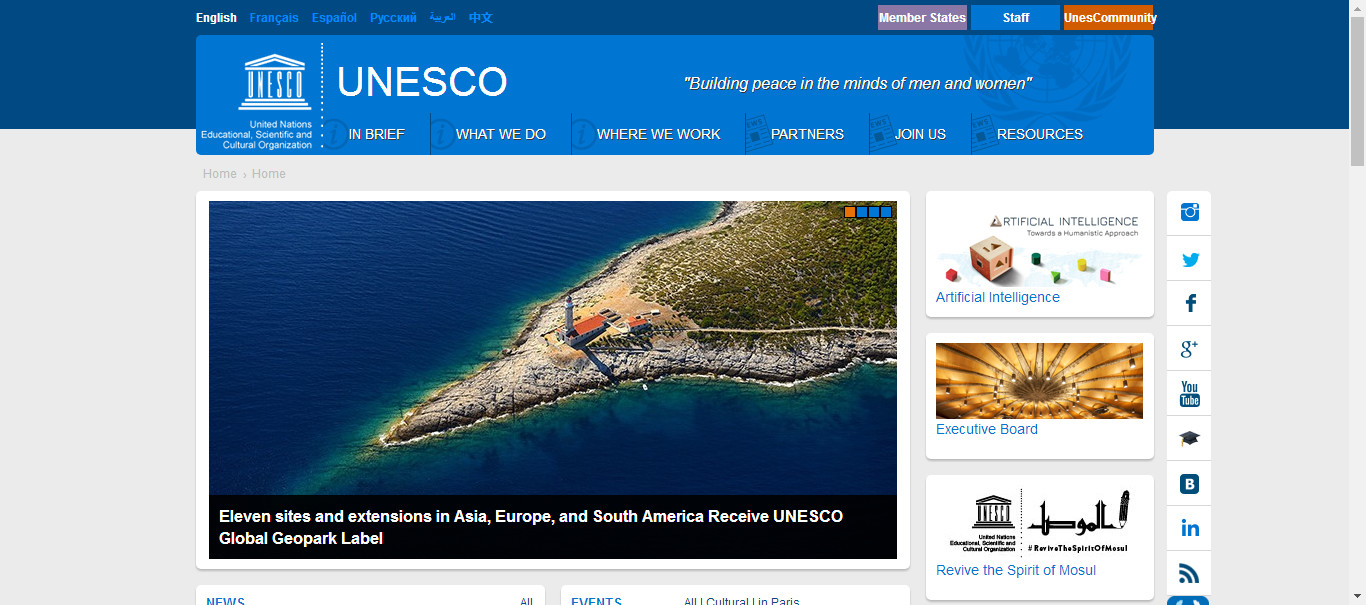The width and height of the screenshot is (1366, 605).
Task: Open the Artificial Intelligence link
Action: (998, 297)
